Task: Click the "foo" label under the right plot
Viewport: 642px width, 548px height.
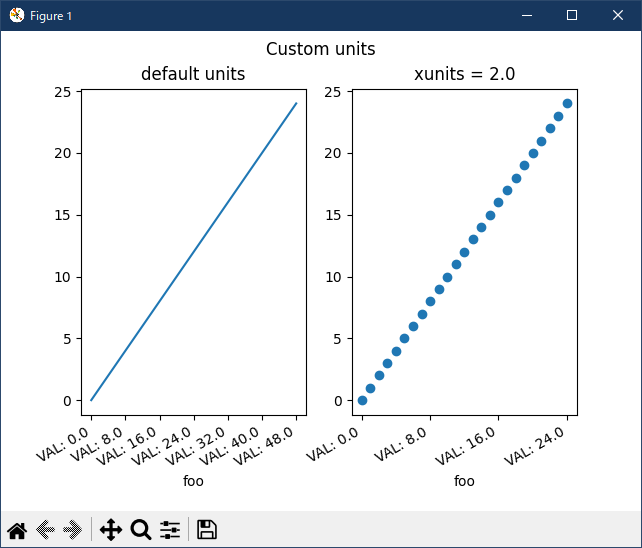Action: tap(464, 481)
